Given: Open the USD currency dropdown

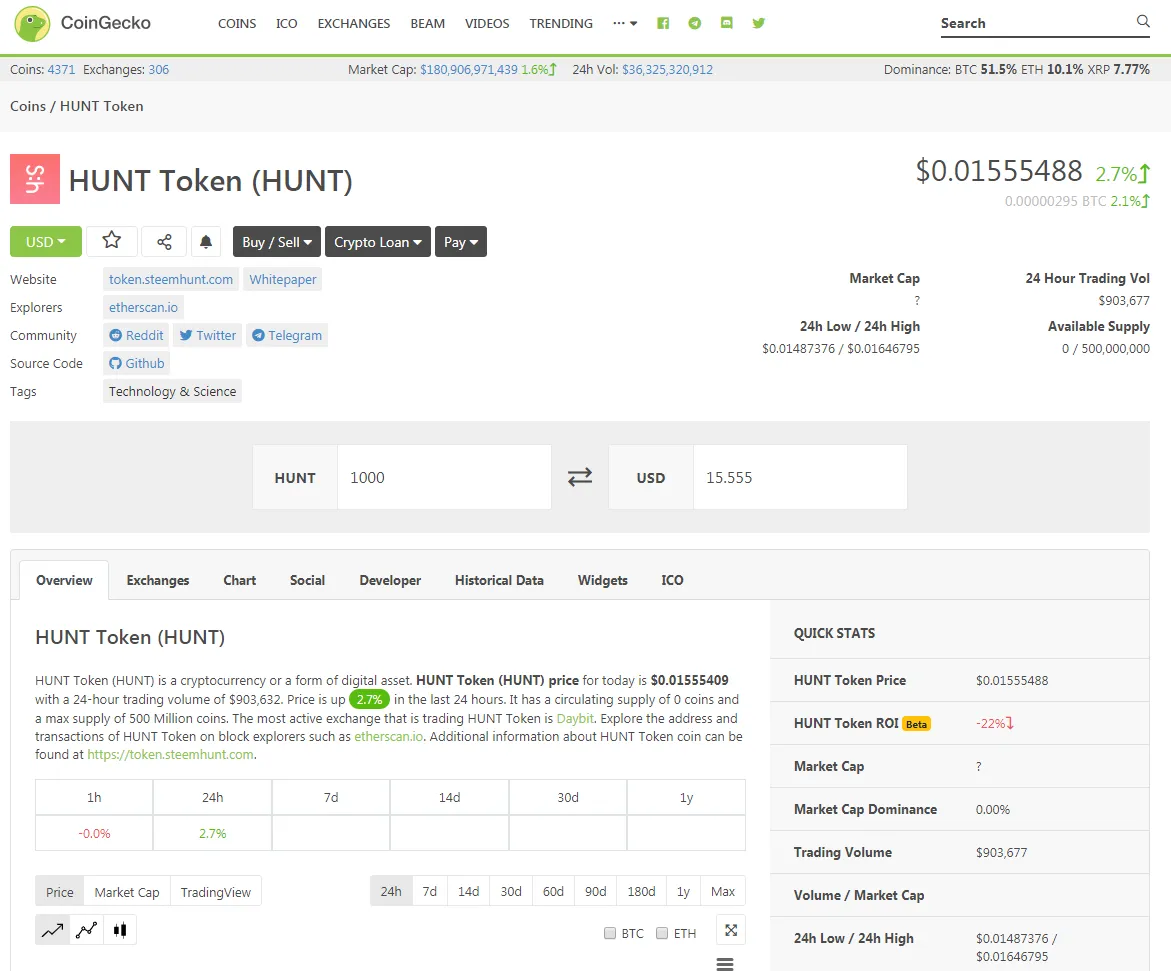Looking at the screenshot, I should 46,241.
